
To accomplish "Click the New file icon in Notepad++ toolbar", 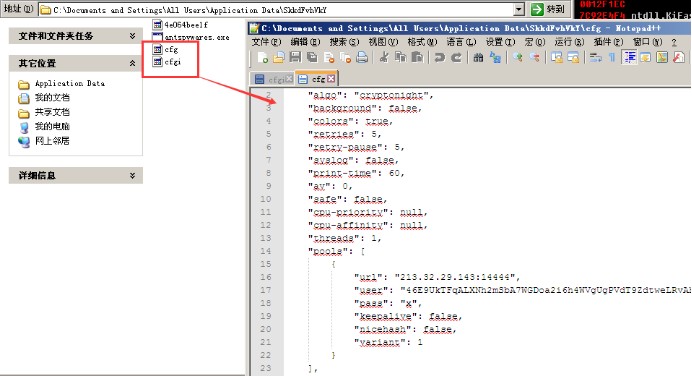I will click(x=263, y=57).
